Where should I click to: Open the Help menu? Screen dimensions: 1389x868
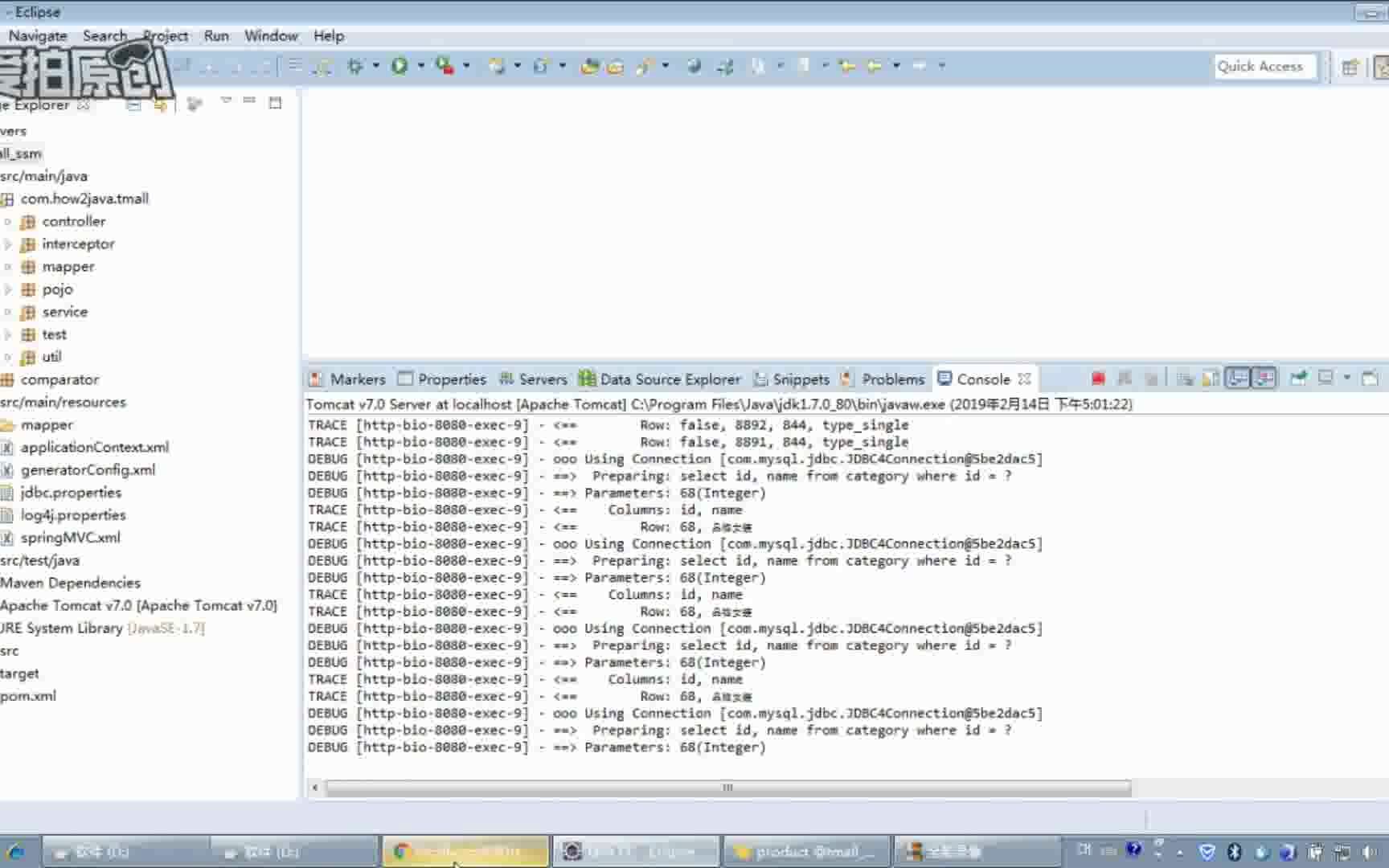pyautogui.click(x=329, y=36)
